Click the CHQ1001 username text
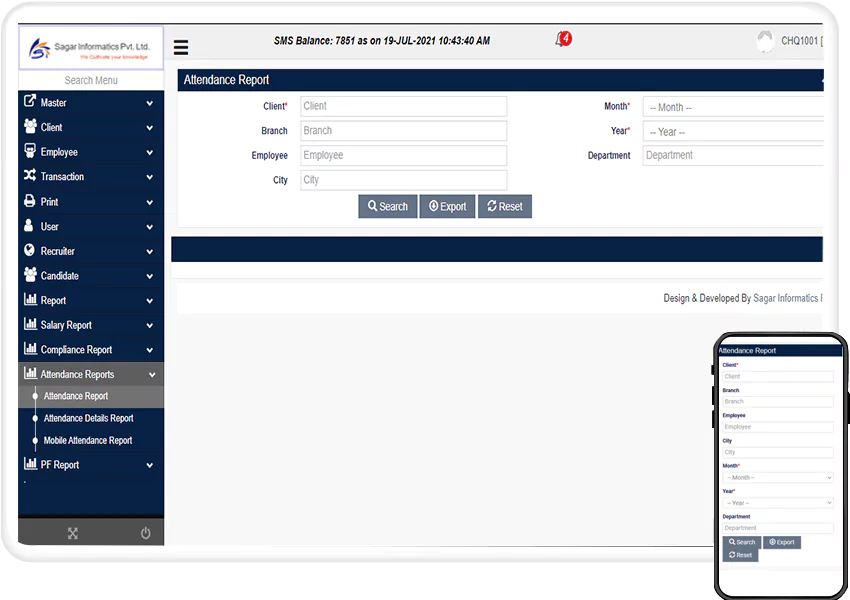Viewport: 850px width, 600px height. (800, 41)
